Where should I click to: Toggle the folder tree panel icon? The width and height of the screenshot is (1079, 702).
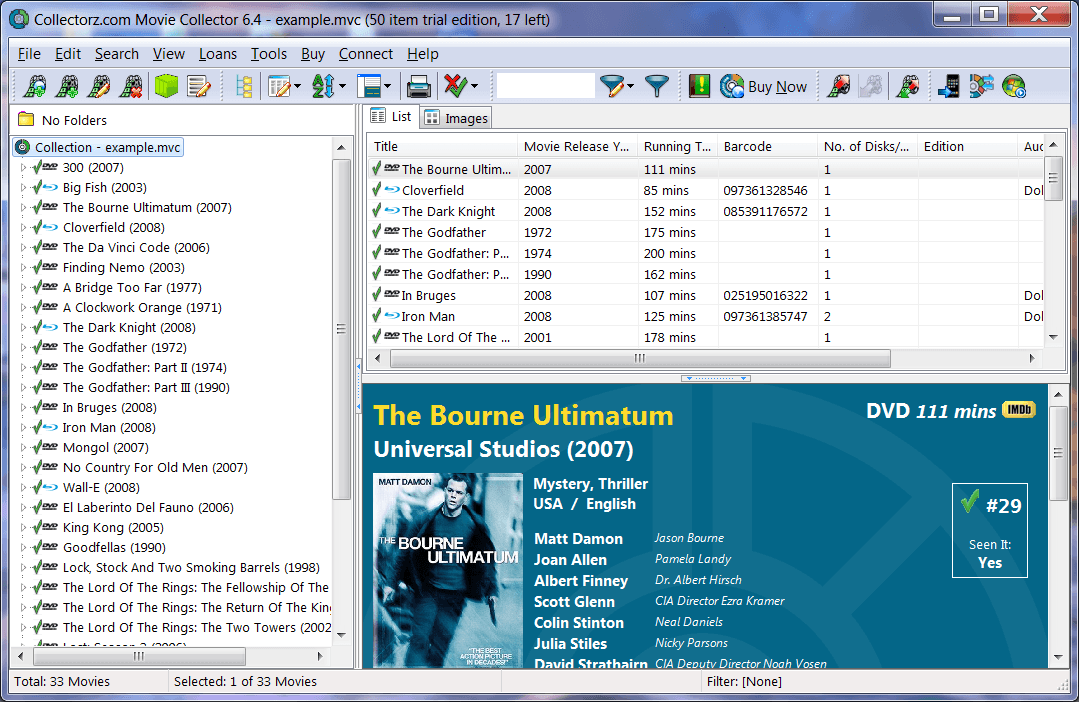(x=243, y=87)
